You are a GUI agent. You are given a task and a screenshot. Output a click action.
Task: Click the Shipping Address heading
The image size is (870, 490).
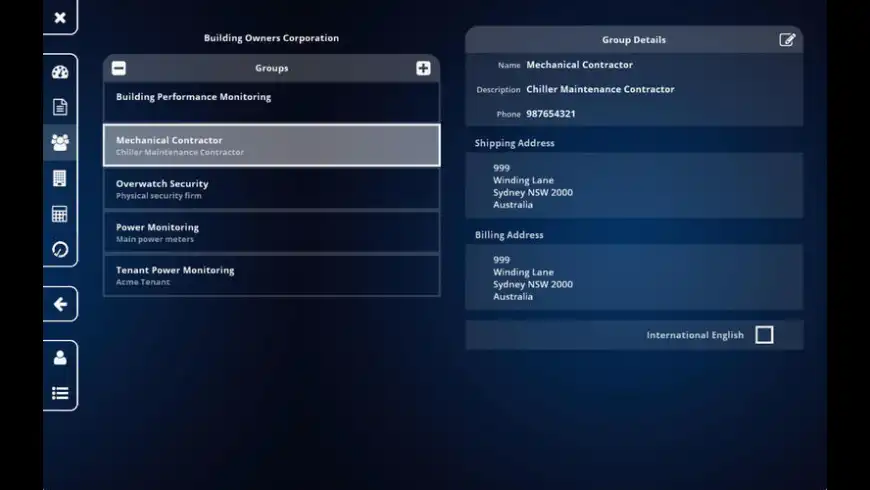point(514,143)
